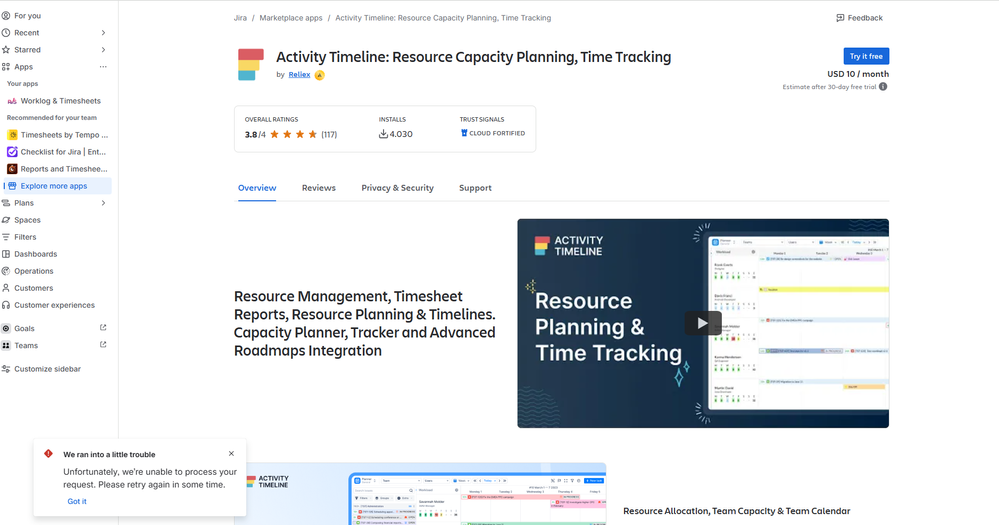Open the Reliex vendor link

tap(299, 75)
